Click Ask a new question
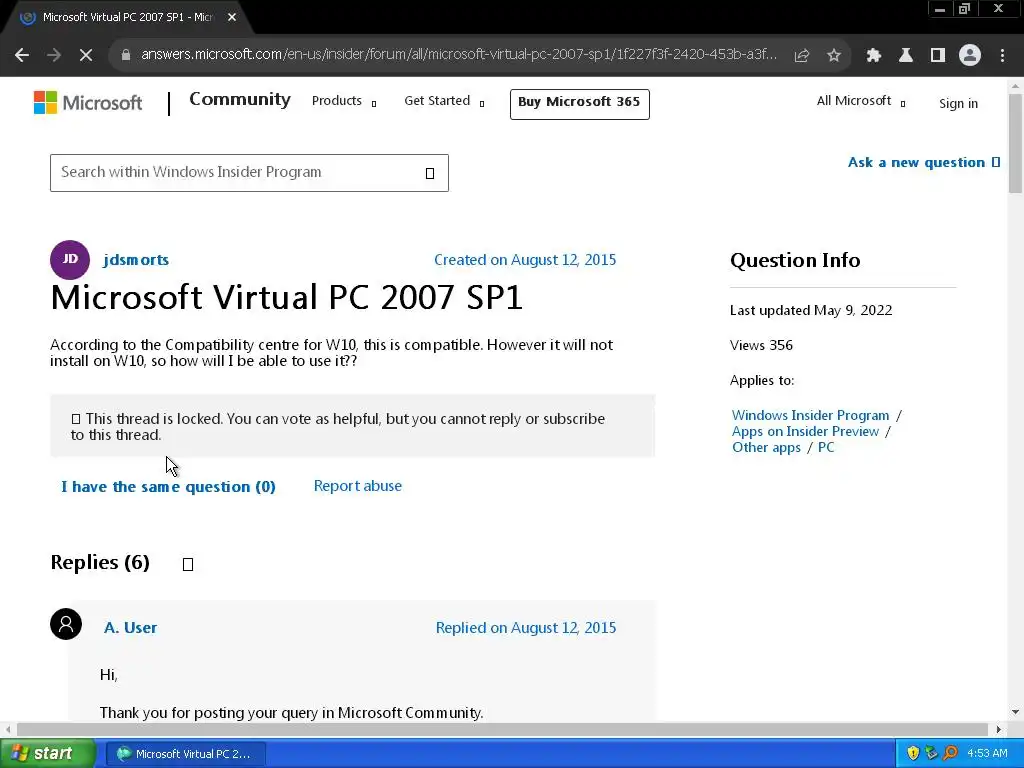The height and width of the screenshot is (768, 1024). 923,163
